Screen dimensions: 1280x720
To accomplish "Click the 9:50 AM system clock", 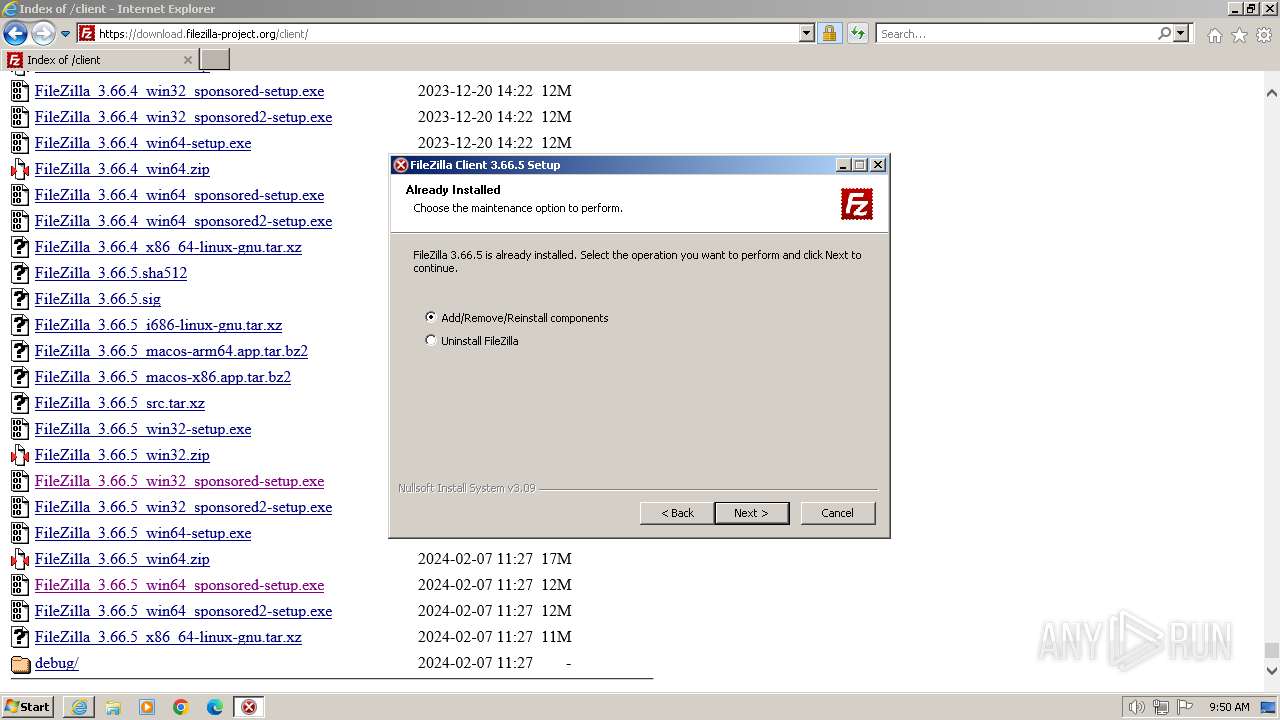I will [1229, 707].
